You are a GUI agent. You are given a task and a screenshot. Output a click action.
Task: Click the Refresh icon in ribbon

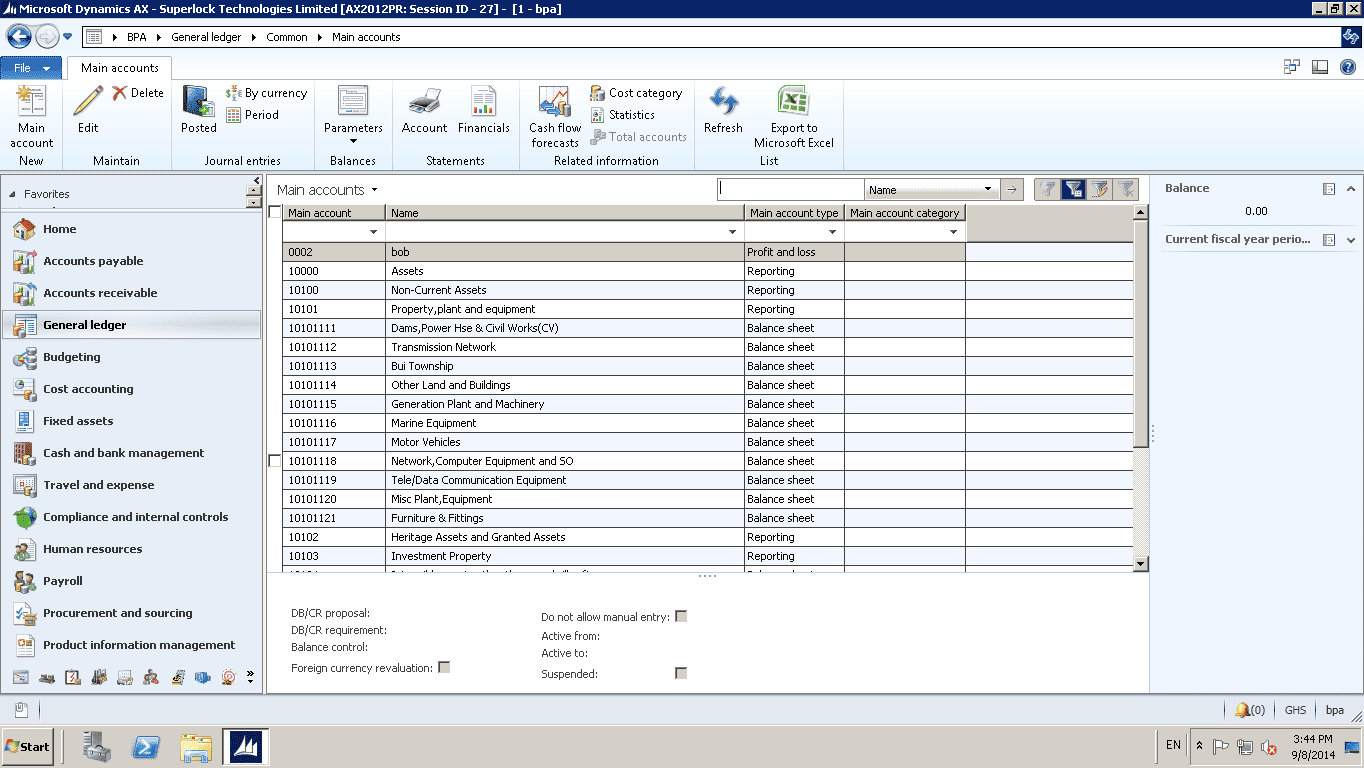pos(722,102)
